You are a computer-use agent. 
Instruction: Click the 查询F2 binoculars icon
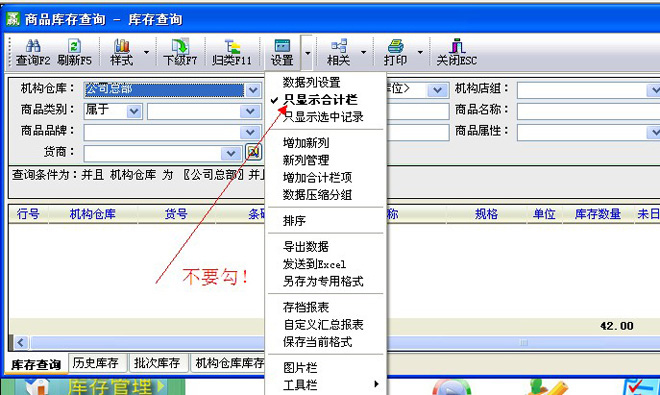click(33, 45)
